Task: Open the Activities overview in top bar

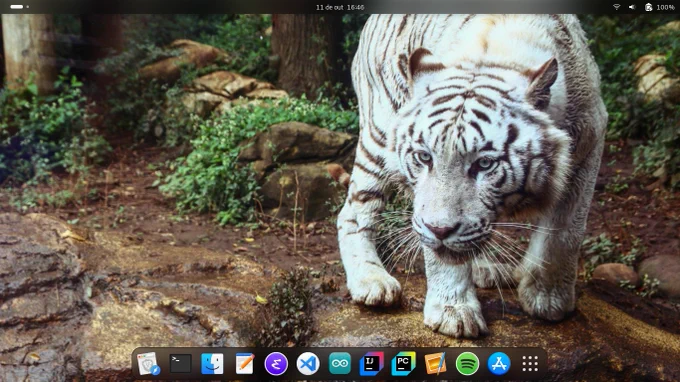Action: click(20, 7)
